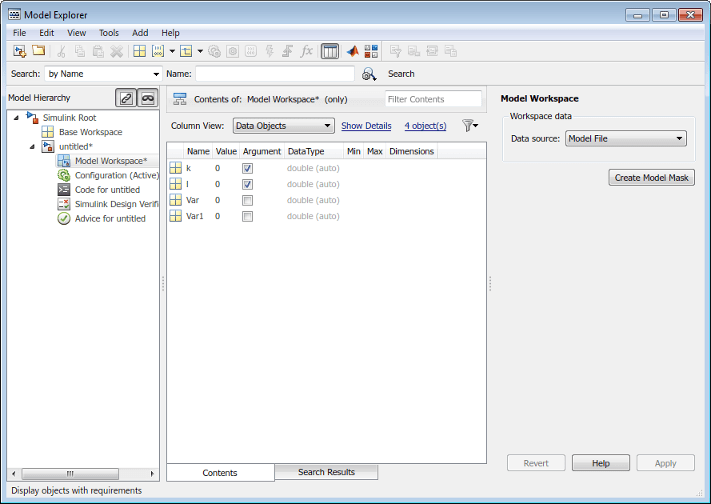Click the Apply button
711x504 pixels.
coord(665,463)
